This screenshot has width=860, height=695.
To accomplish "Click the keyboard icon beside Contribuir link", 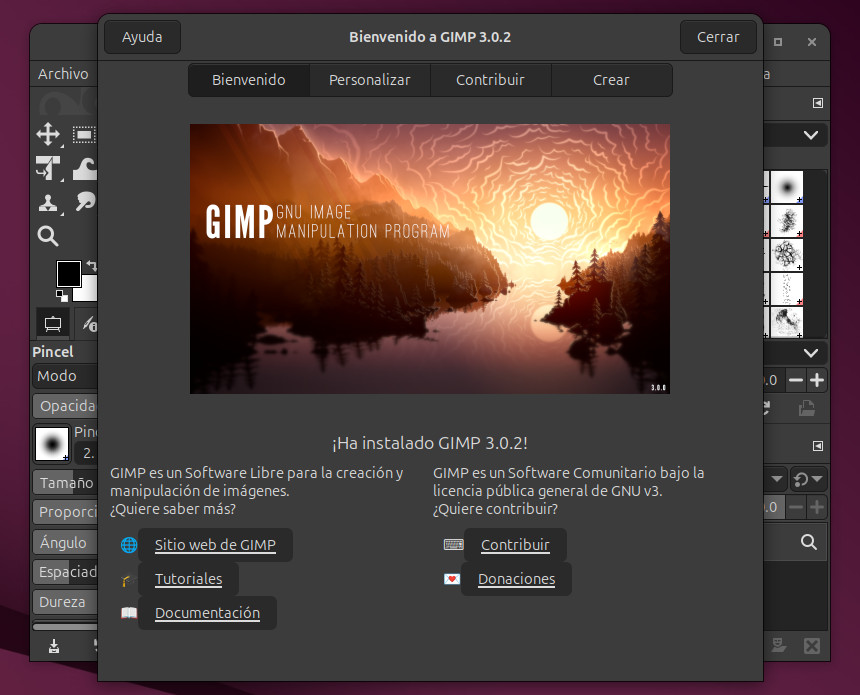I will 454,545.
